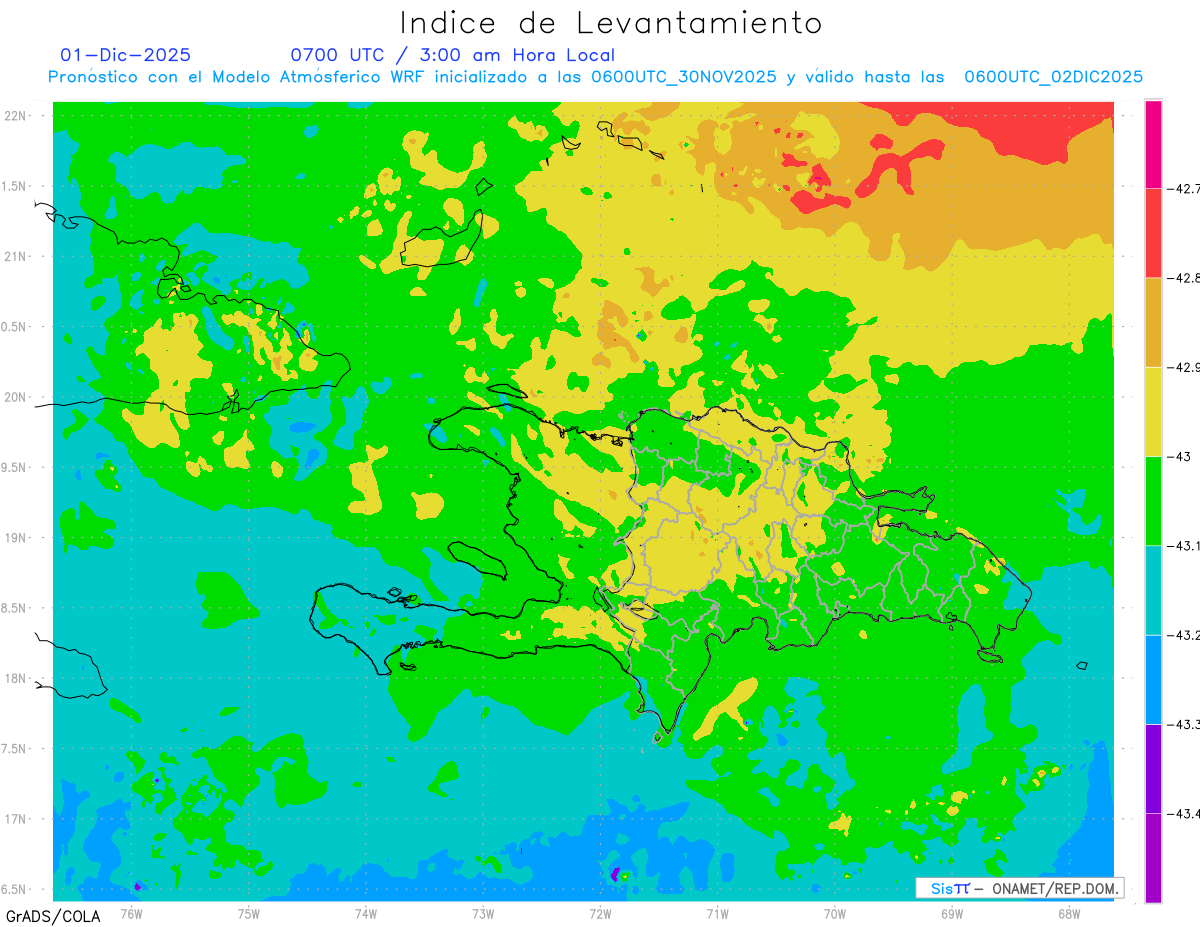Click the '0700 UTC / 3:00 am Hora Local' text
The width and height of the screenshot is (1200, 927).
[x=453, y=55]
